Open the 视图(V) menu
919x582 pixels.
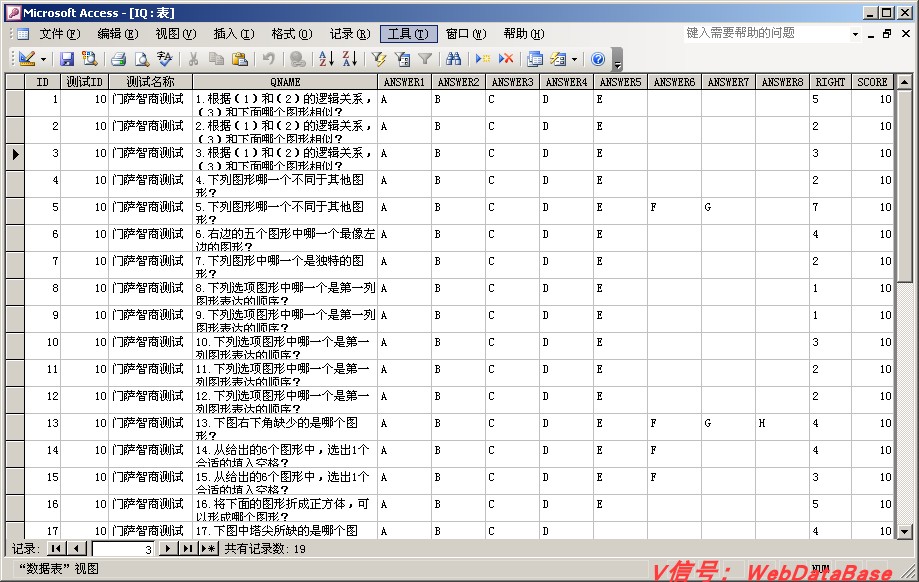176,34
